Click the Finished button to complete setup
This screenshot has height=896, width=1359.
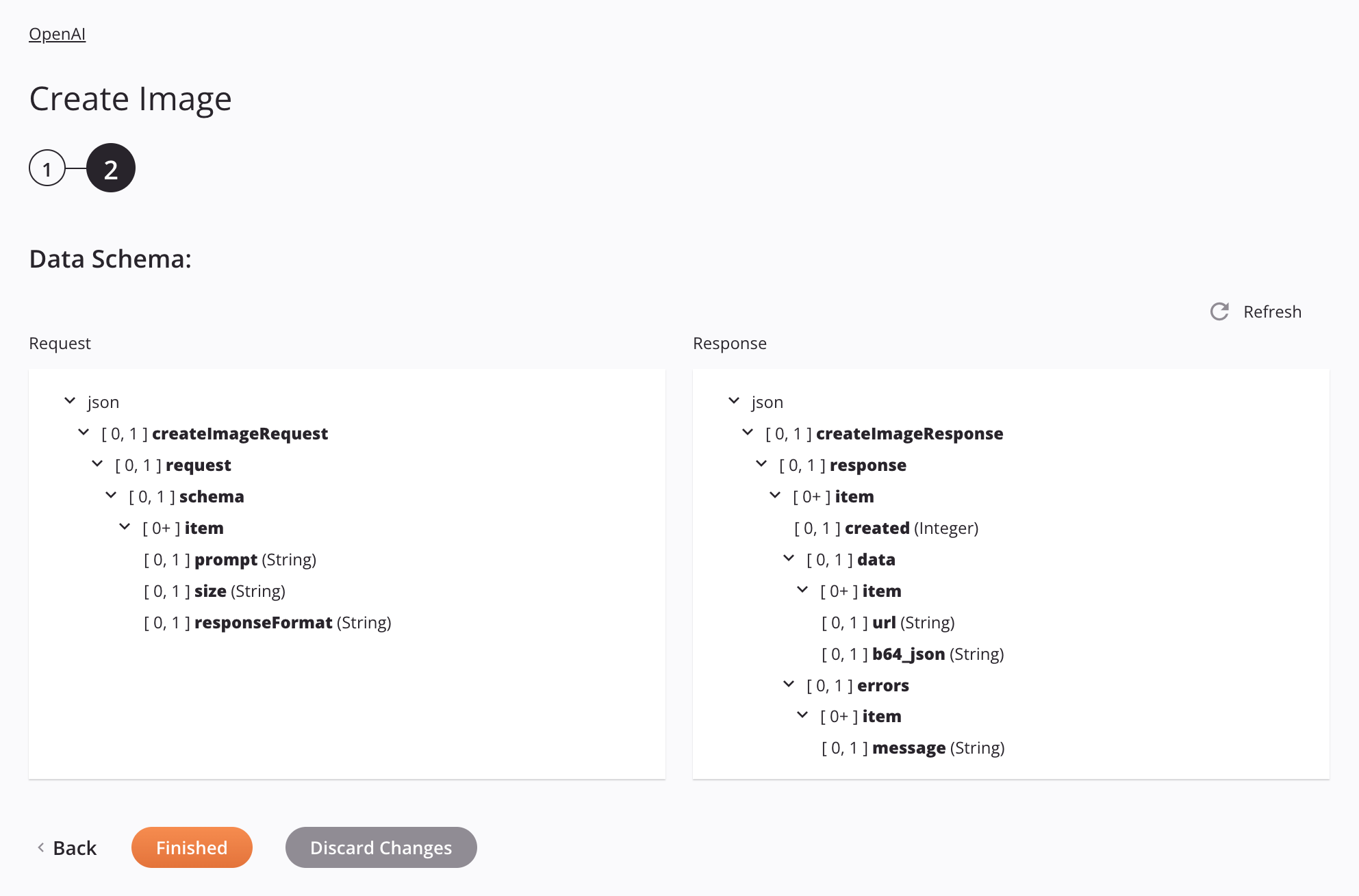pyautogui.click(x=191, y=847)
